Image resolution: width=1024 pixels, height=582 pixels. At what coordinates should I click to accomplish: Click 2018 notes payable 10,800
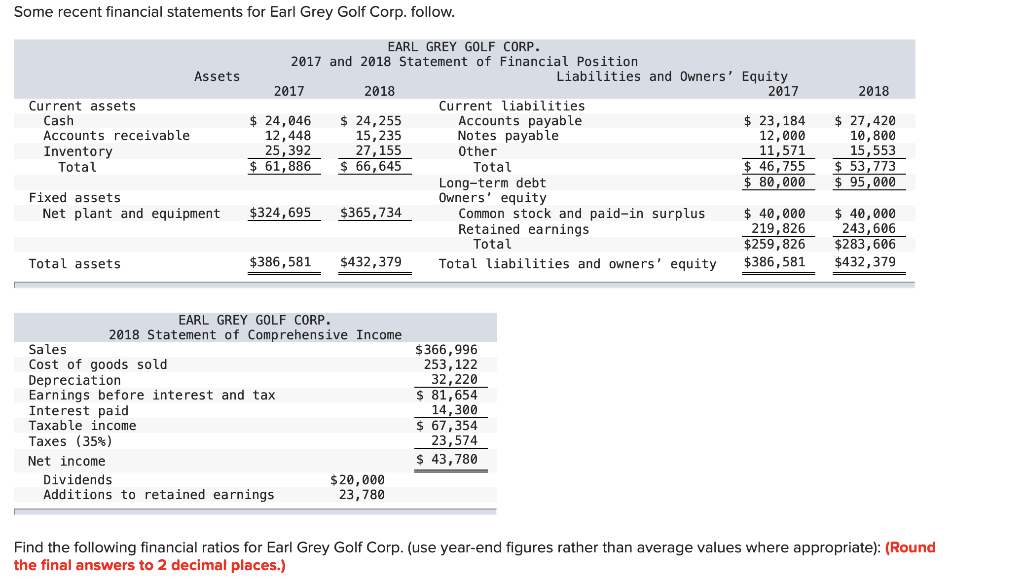(x=872, y=136)
